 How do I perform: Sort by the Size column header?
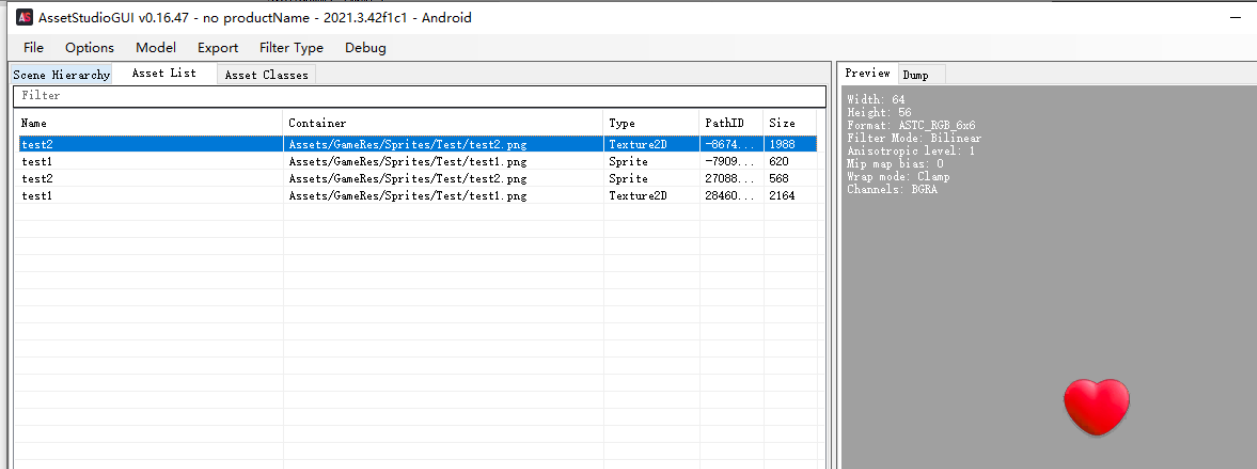(x=790, y=123)
